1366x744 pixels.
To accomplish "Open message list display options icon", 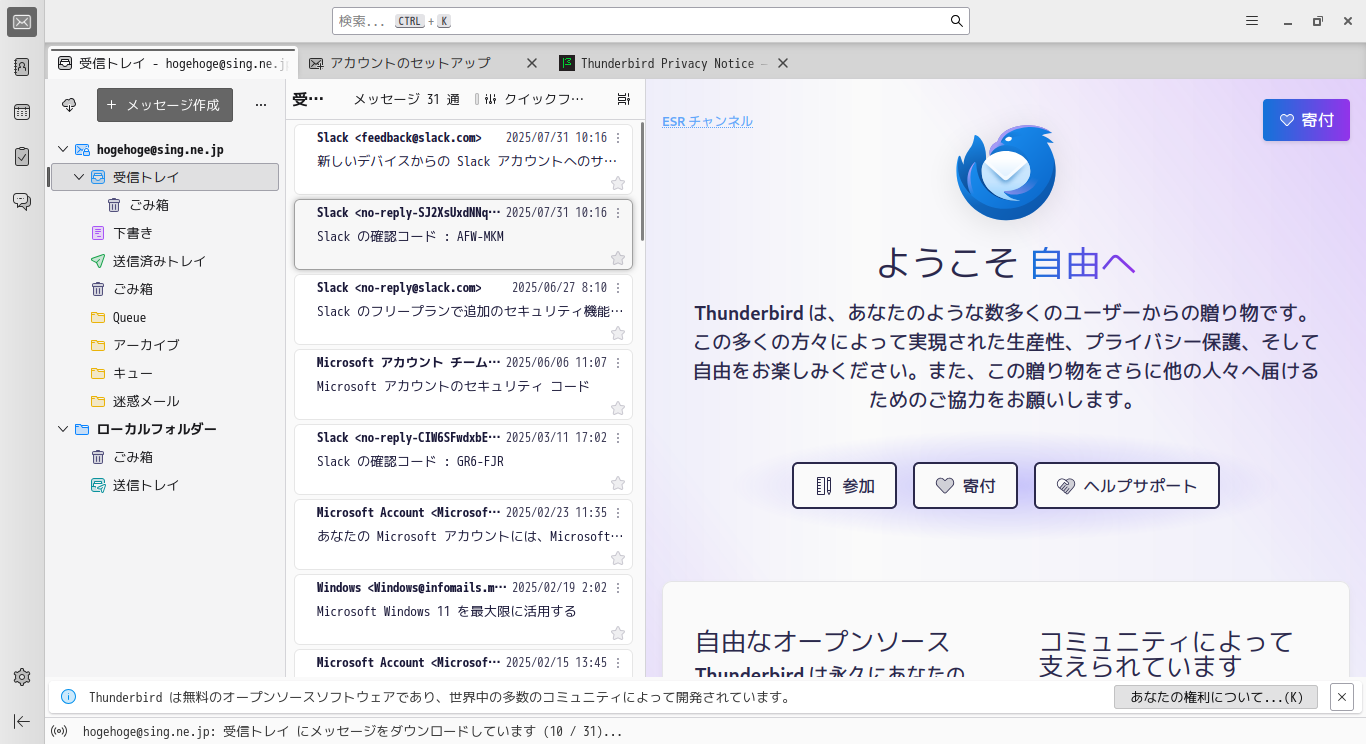I will pos(624,99).
